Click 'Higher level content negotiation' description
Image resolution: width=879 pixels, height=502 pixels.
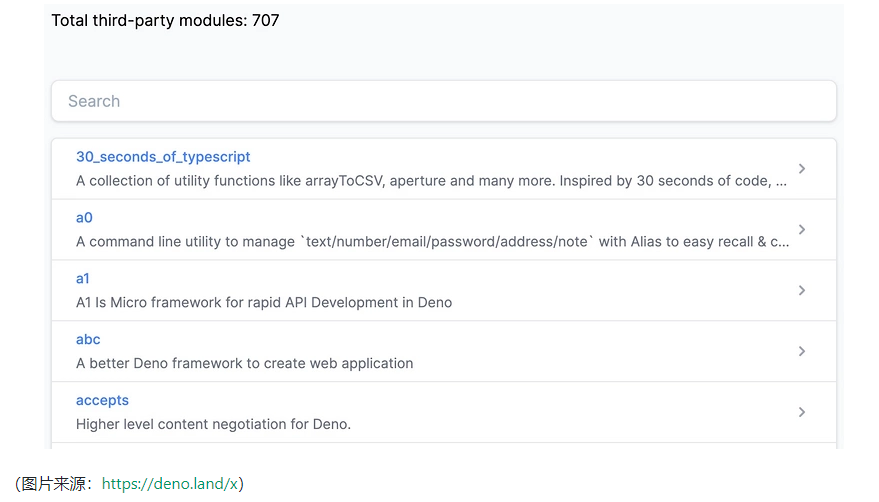[x=213, y=424]
